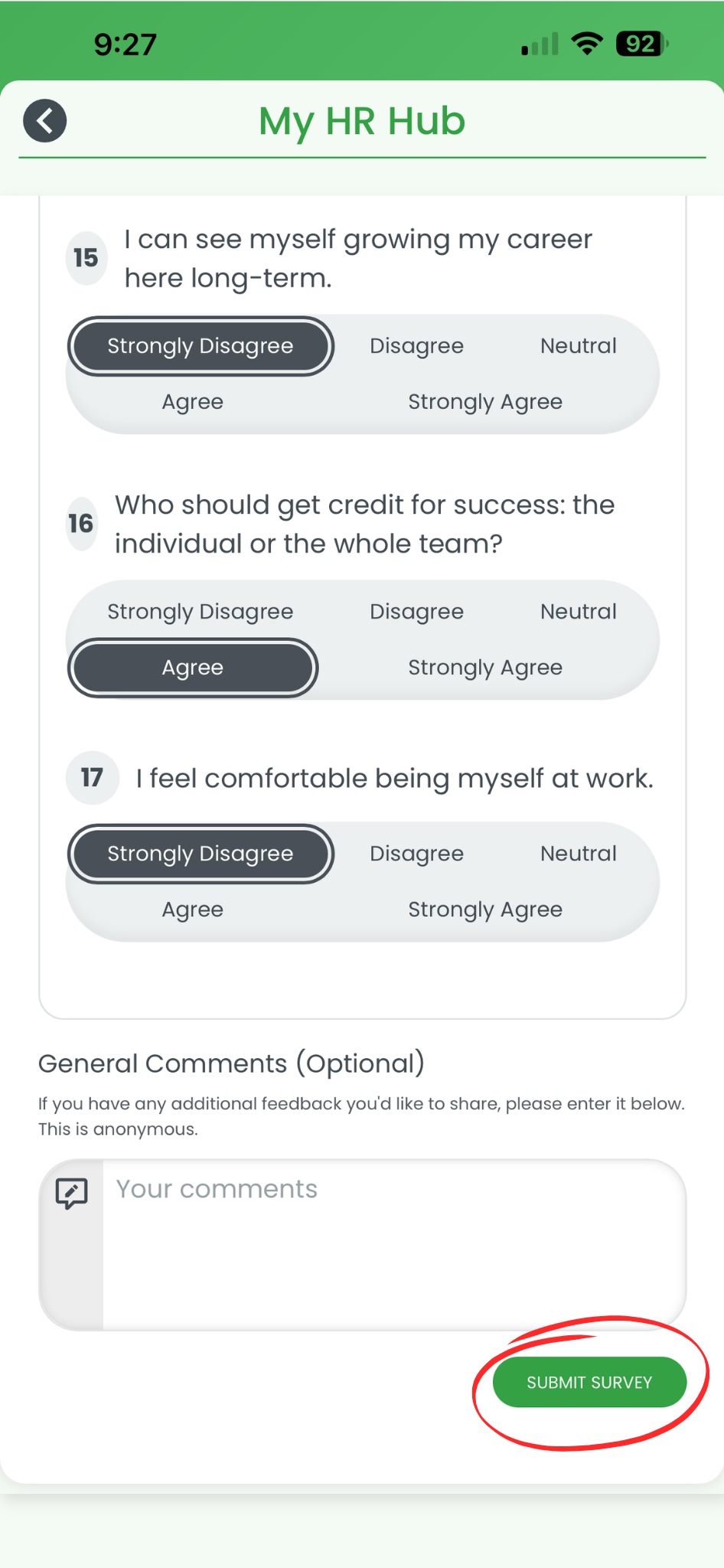Tap the cellular signal bars
Viewport: 724px width, 1568px height.
(x=536, y=44)
